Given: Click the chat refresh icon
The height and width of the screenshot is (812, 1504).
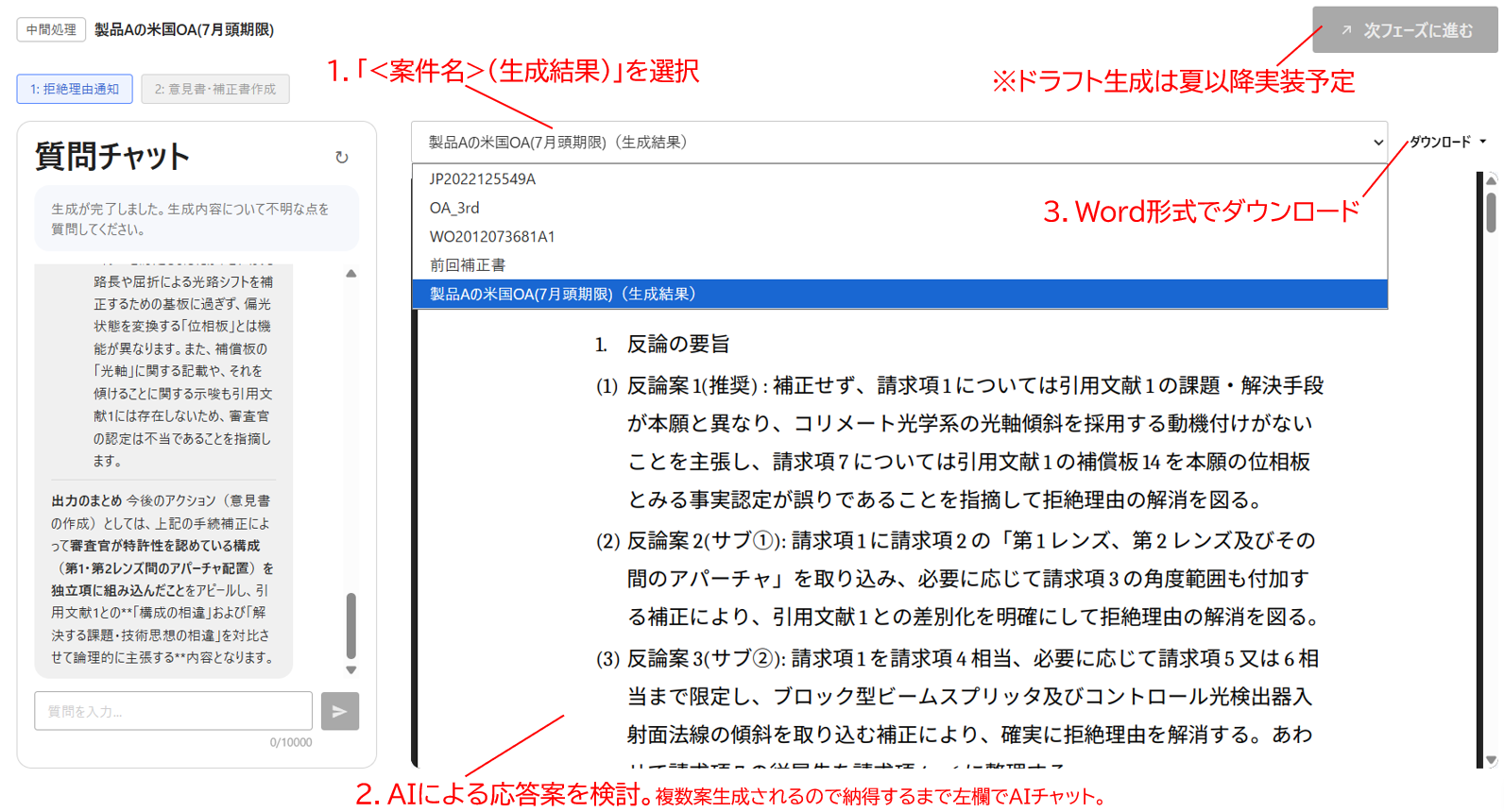Looking at the screenshot, I should coord(342,158).
